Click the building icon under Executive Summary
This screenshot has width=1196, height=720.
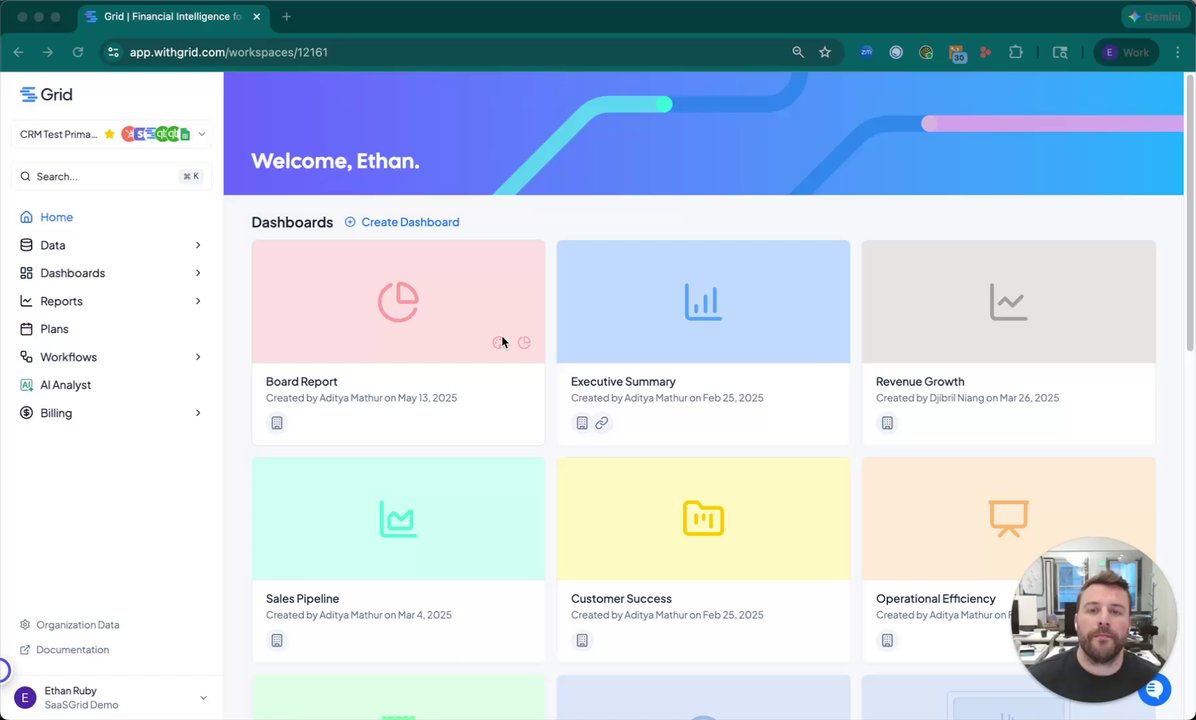point(582,423)
